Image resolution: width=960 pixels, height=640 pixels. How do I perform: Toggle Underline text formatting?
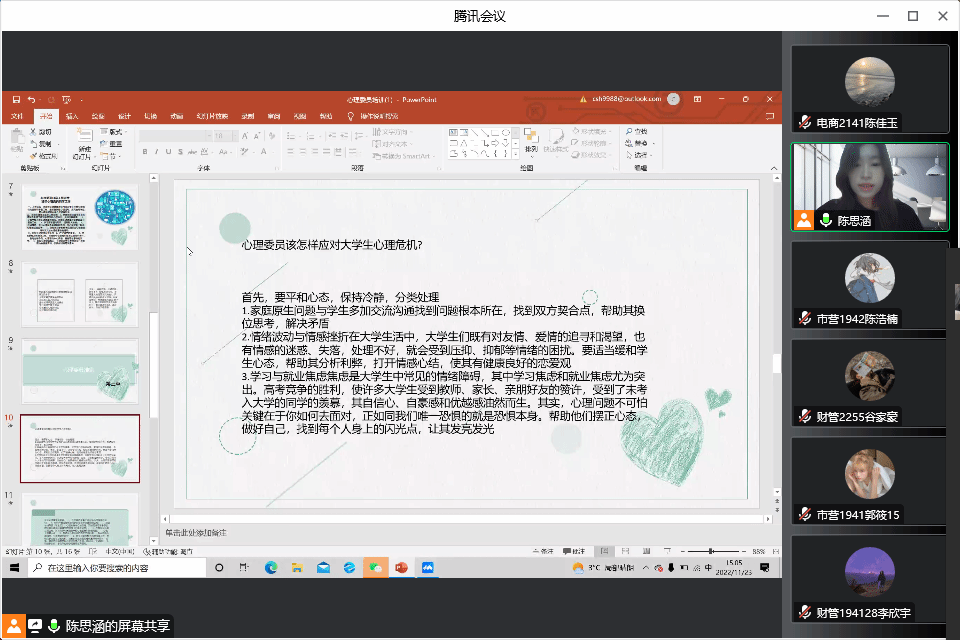point(169,152)
